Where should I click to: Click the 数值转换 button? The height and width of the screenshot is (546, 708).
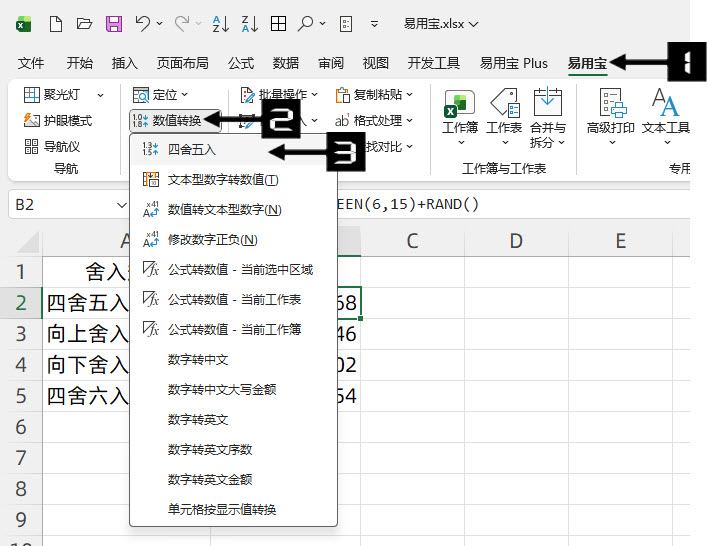coord(171,120)
